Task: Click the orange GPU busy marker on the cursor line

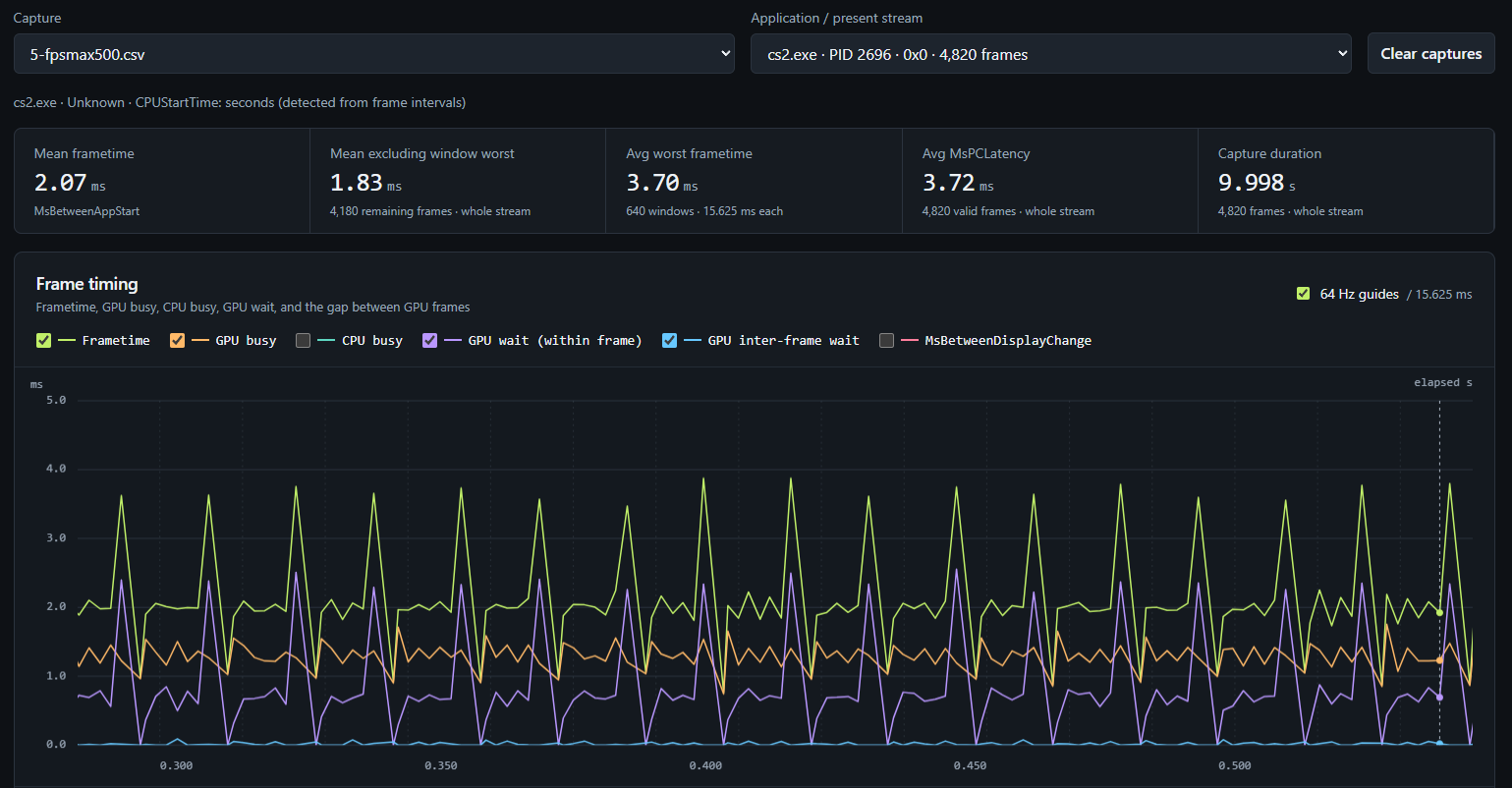Action: pos(1439,660)
